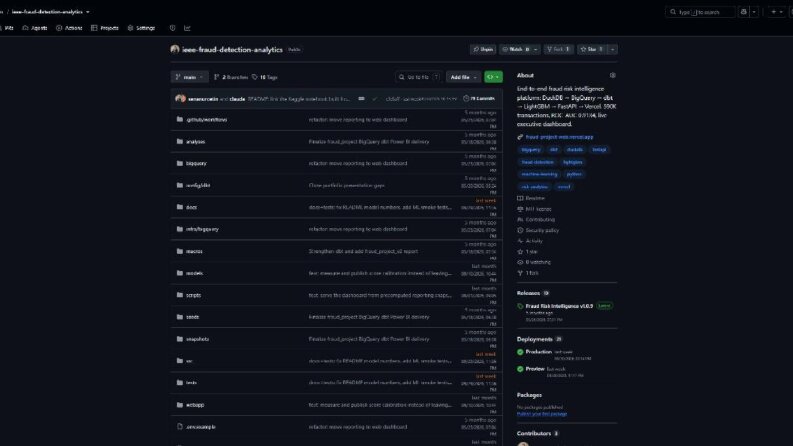Open the Star lists dropdown arrow
This screenshot has width=793, height=446.
coord(612,49)
